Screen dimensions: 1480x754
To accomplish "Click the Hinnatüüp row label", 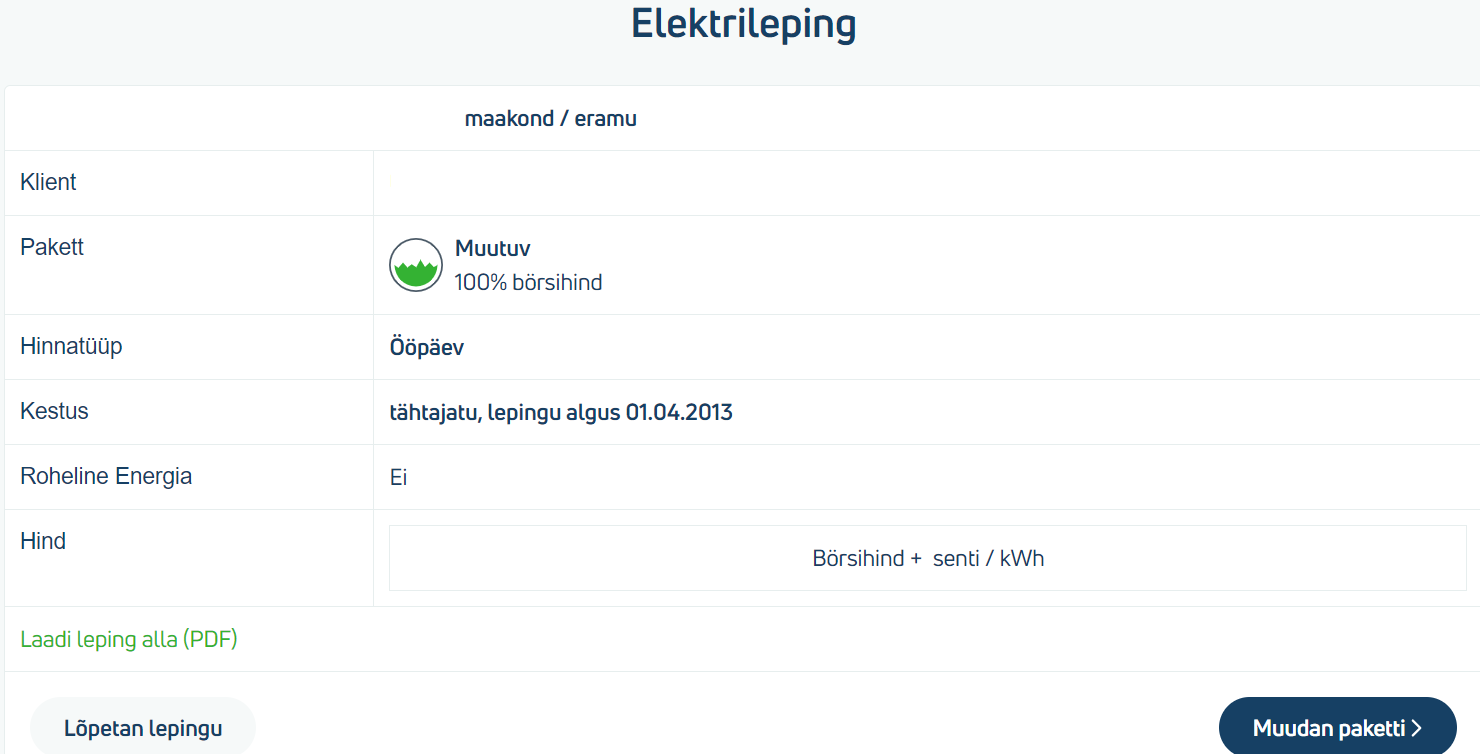I will click(x=71, y=346).
